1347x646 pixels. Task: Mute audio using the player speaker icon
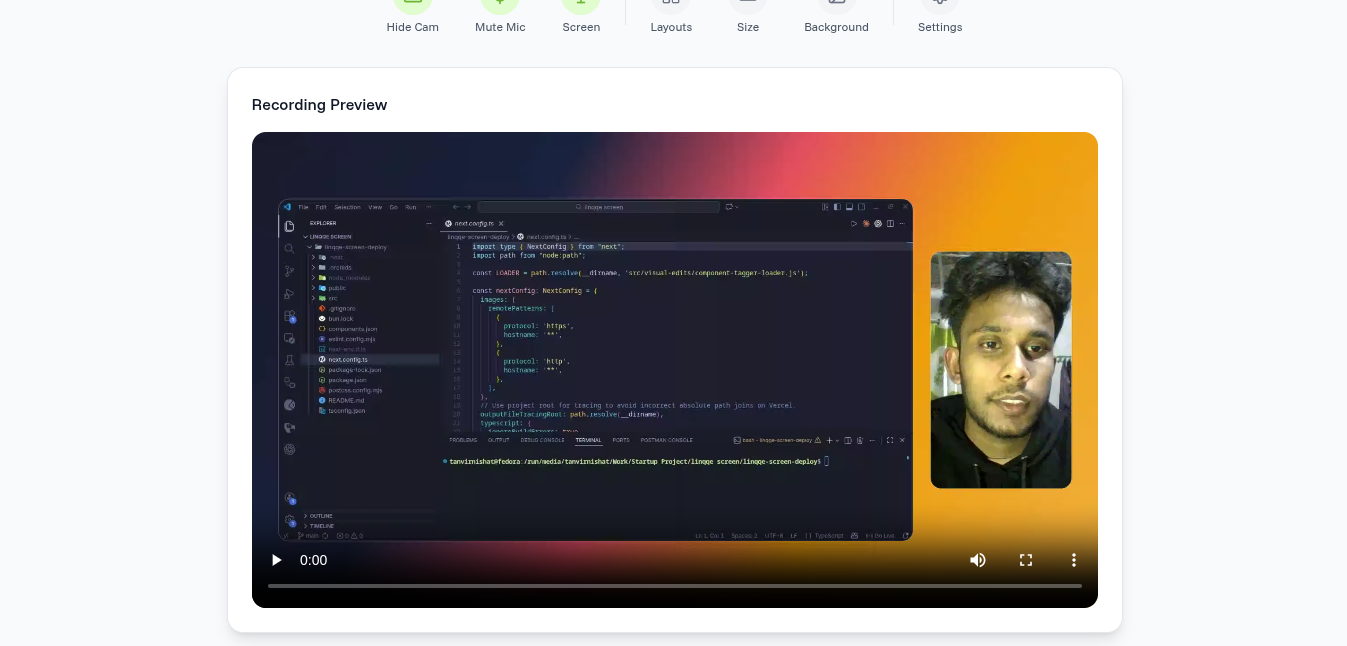[x=977, y=560]
